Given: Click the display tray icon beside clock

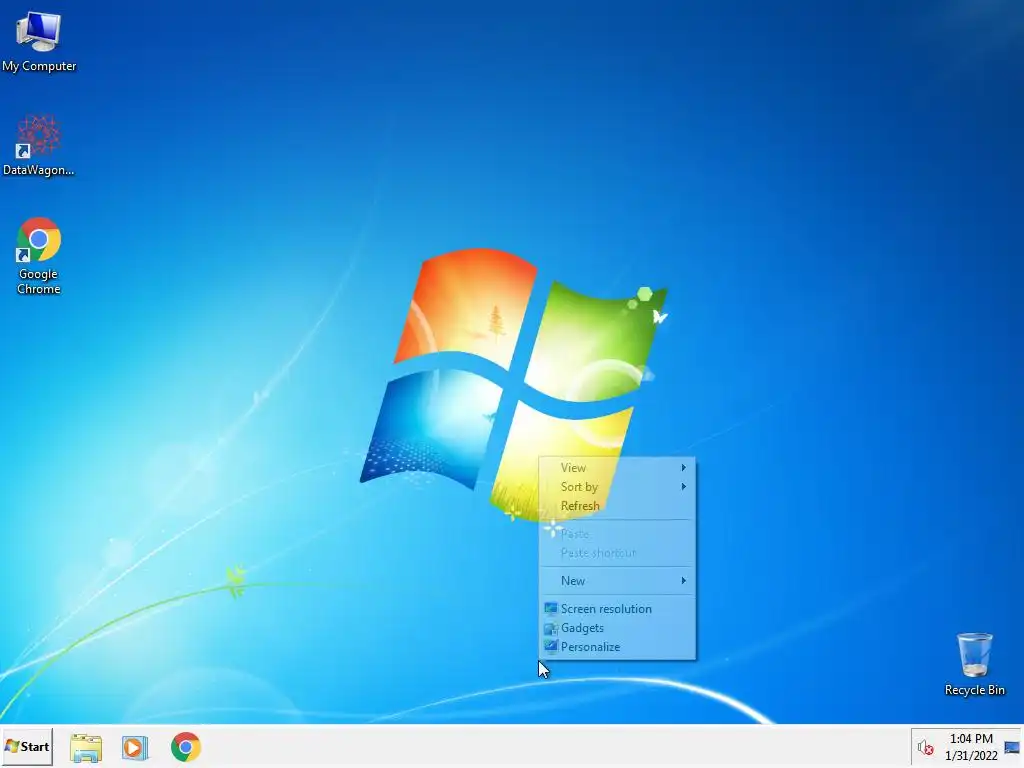Looking at the screenshot, I should click(x=1012, y=748).
